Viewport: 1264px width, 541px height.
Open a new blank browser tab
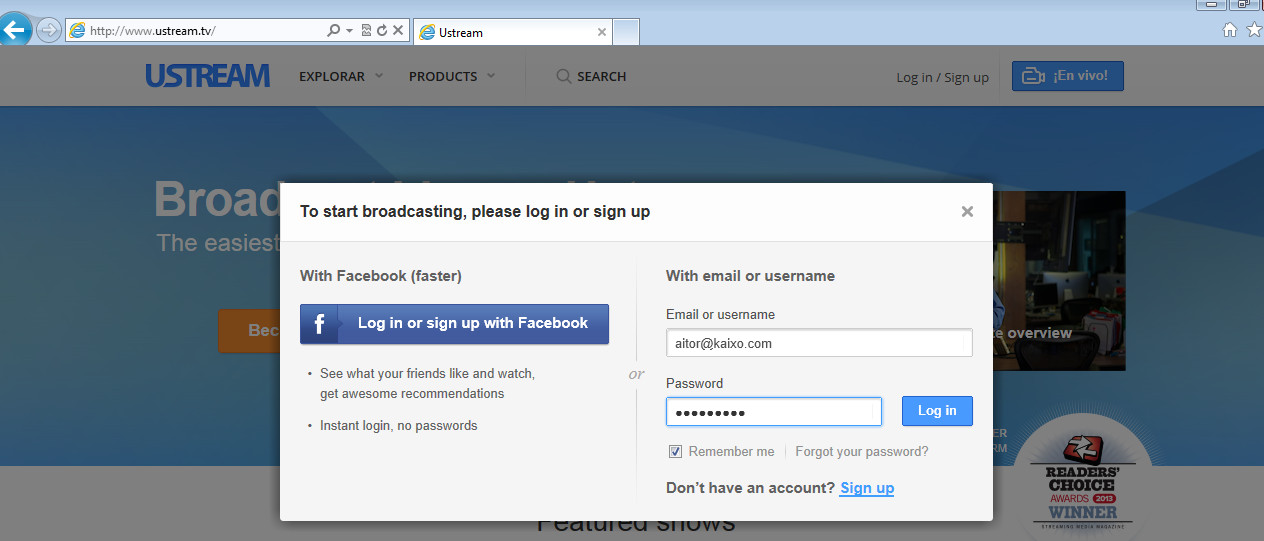pos(626,32)
